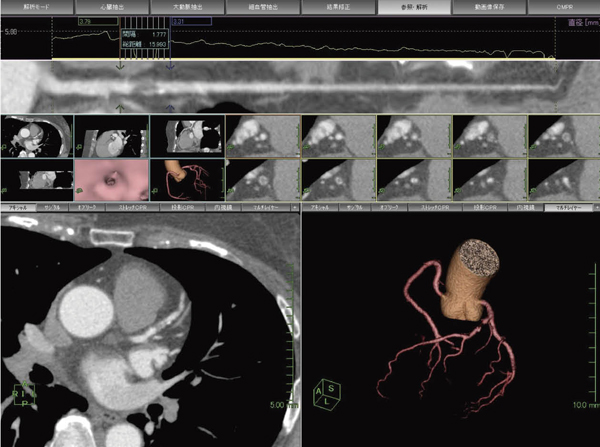
Task: Select the 大動脈抽出 step tab
Action: tap(187, 7)
